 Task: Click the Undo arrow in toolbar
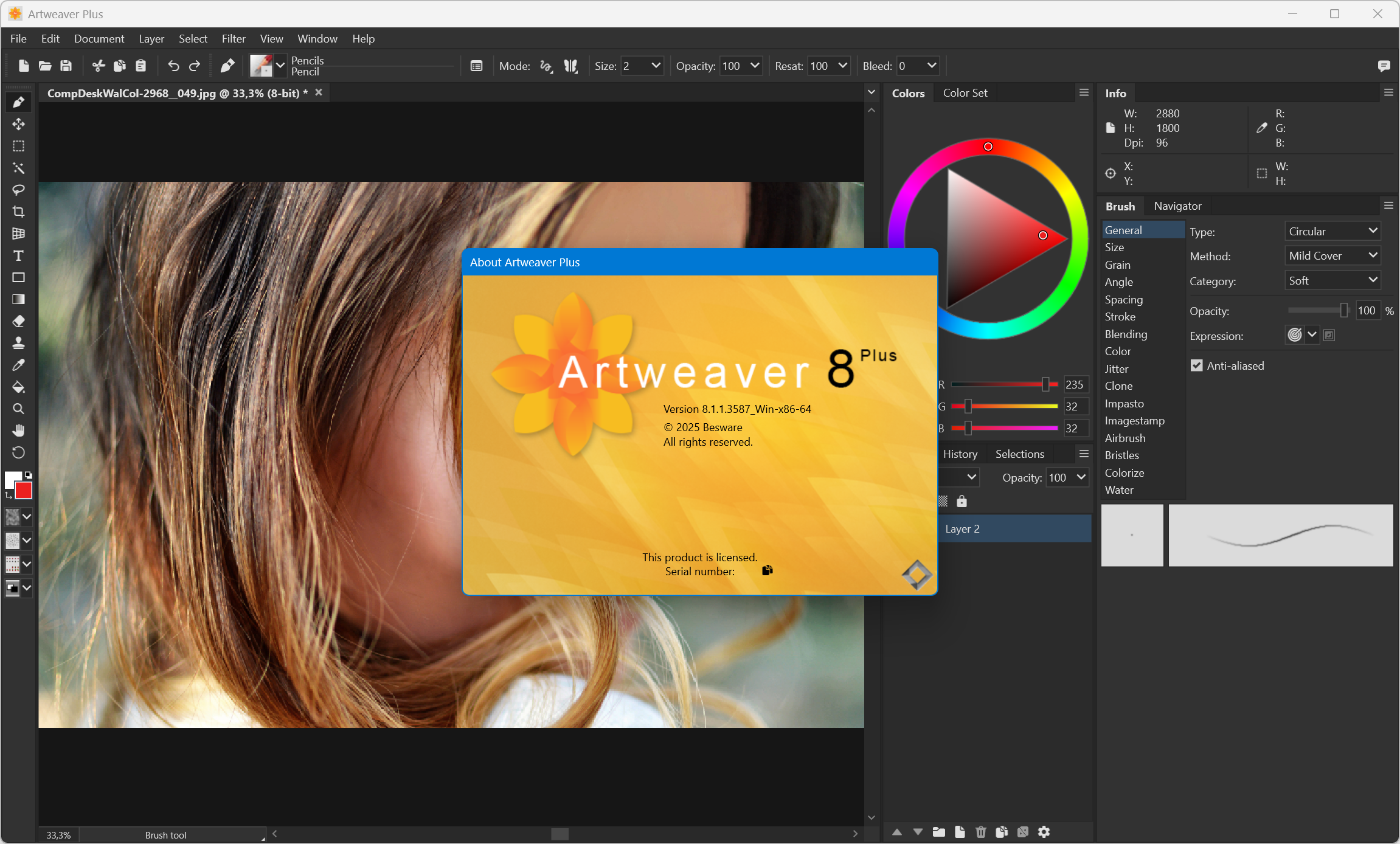173,66
